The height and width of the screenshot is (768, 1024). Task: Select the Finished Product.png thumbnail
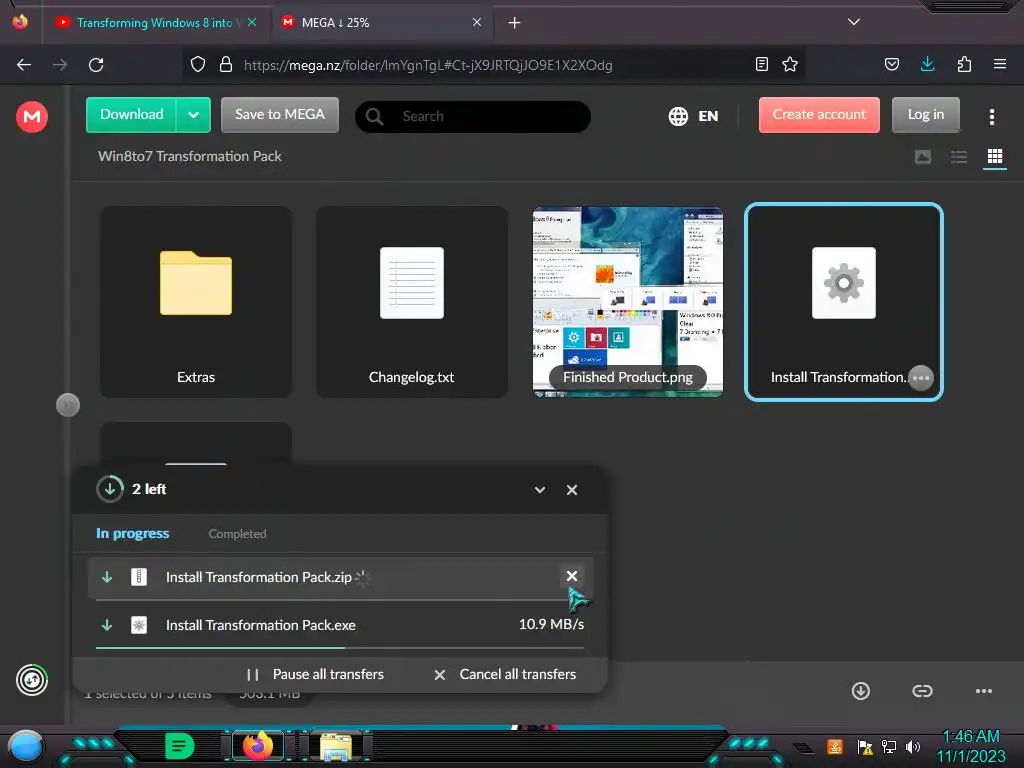(628, 302)
